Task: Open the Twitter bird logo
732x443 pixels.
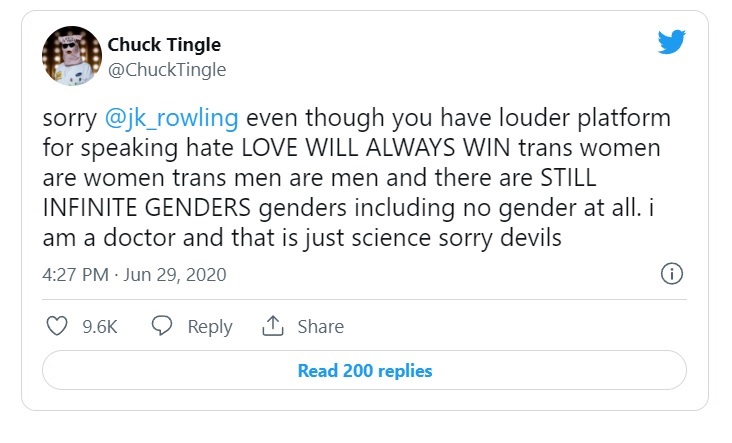Action: (x=669, y=42)
